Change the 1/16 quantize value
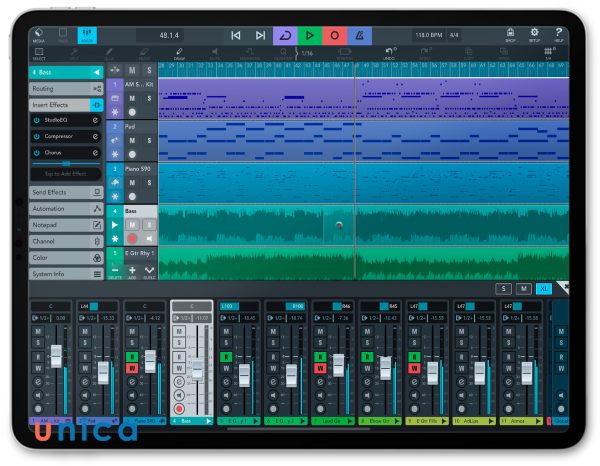 click(307, 53)
